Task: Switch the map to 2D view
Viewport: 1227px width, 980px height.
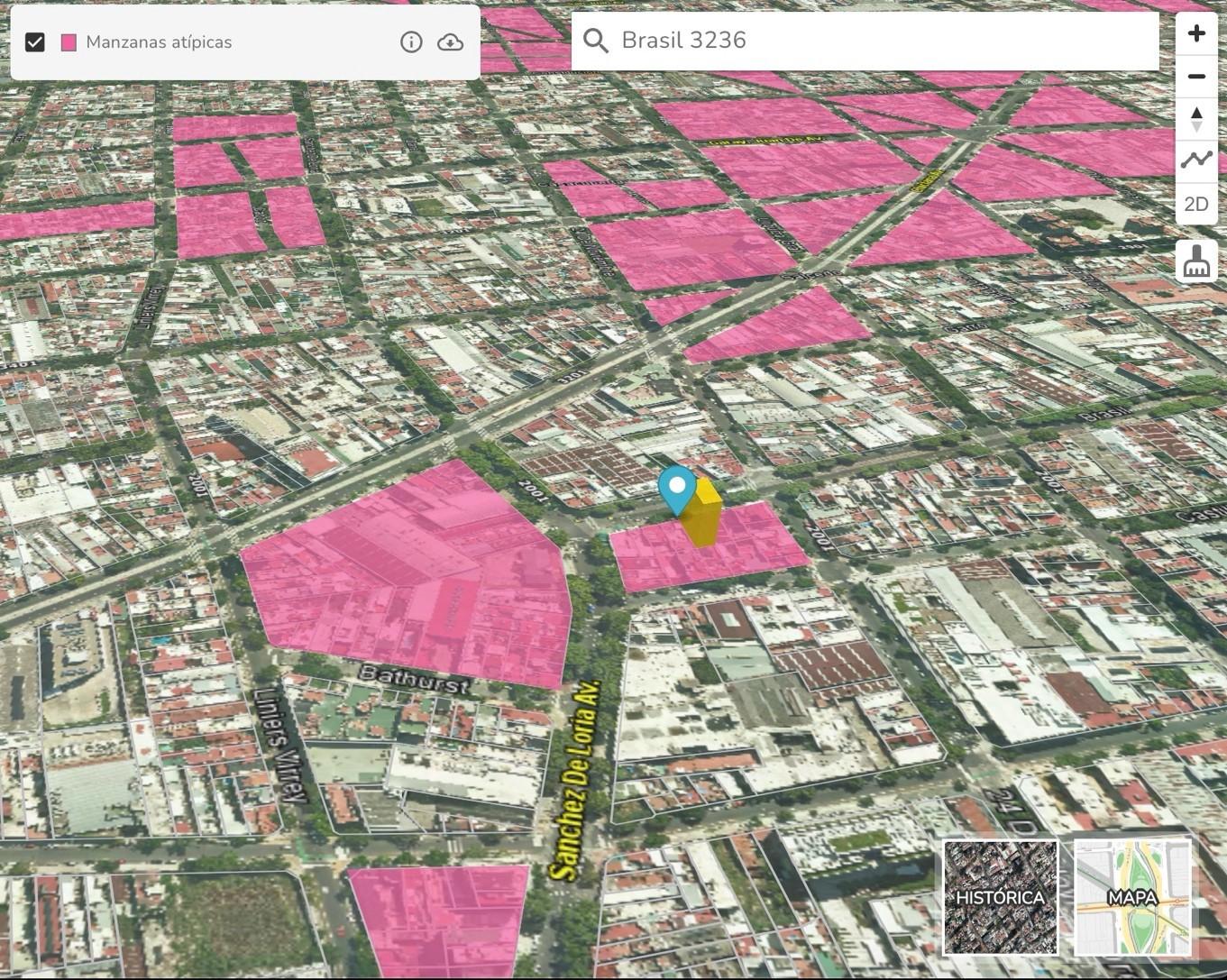Action: pos(1196,205)
